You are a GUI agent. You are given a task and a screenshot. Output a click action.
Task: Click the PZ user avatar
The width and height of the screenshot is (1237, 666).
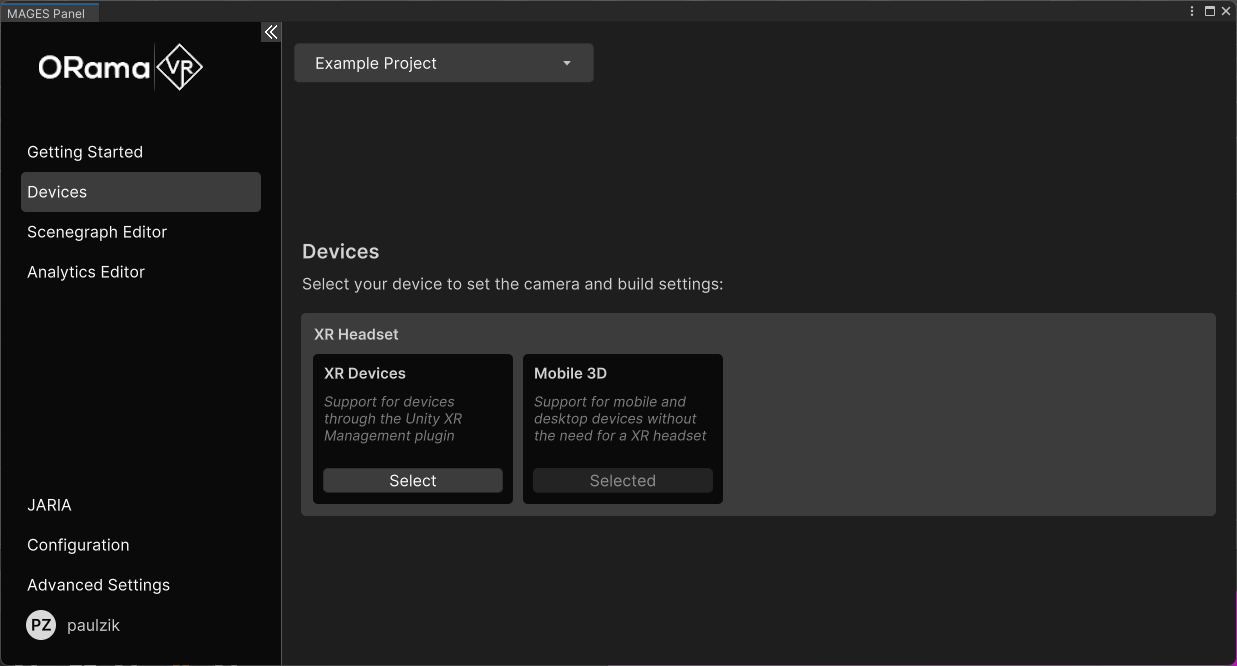[x=41, y=625]
